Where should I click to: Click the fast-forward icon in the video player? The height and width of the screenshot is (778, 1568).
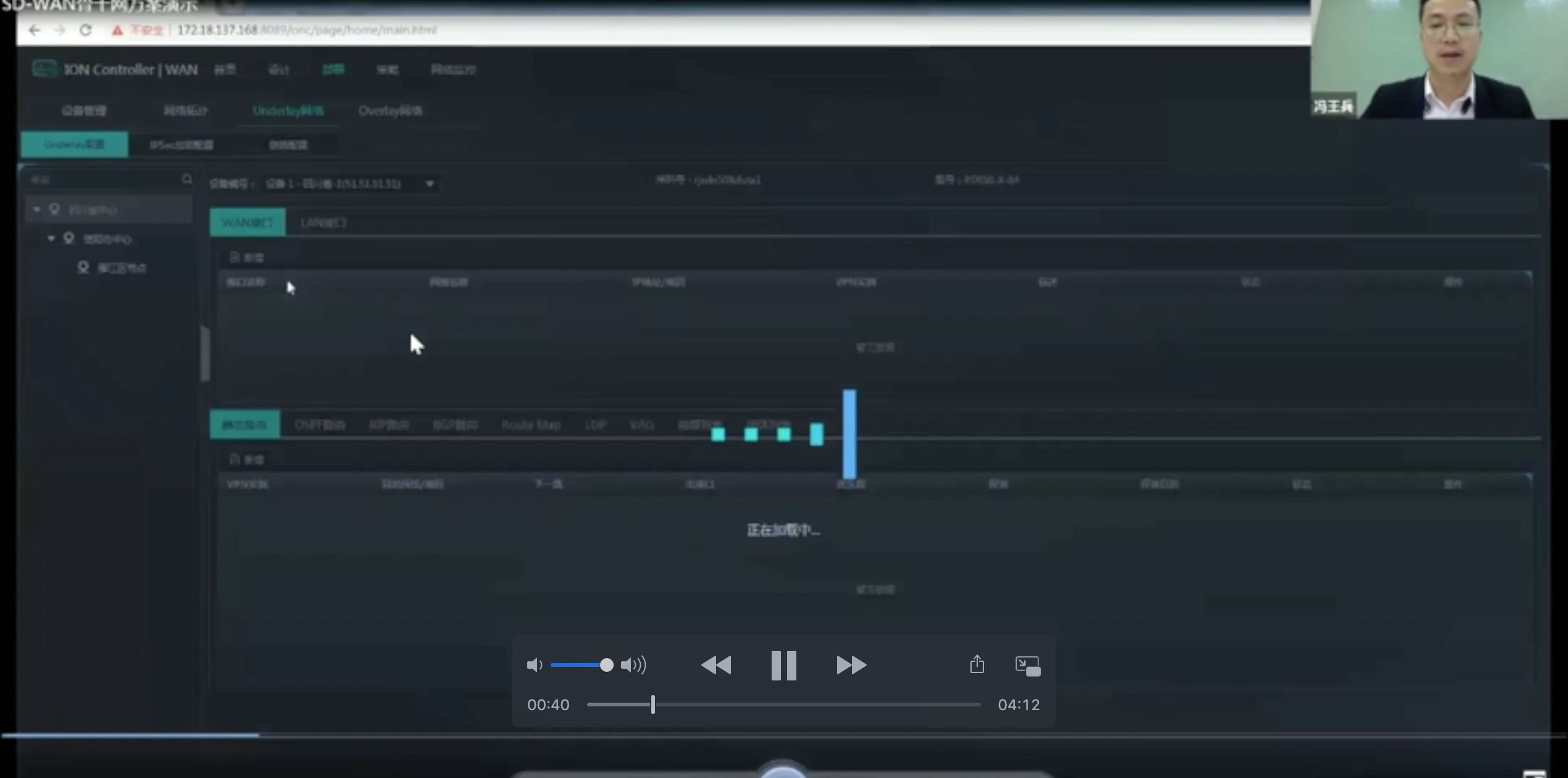851,665
